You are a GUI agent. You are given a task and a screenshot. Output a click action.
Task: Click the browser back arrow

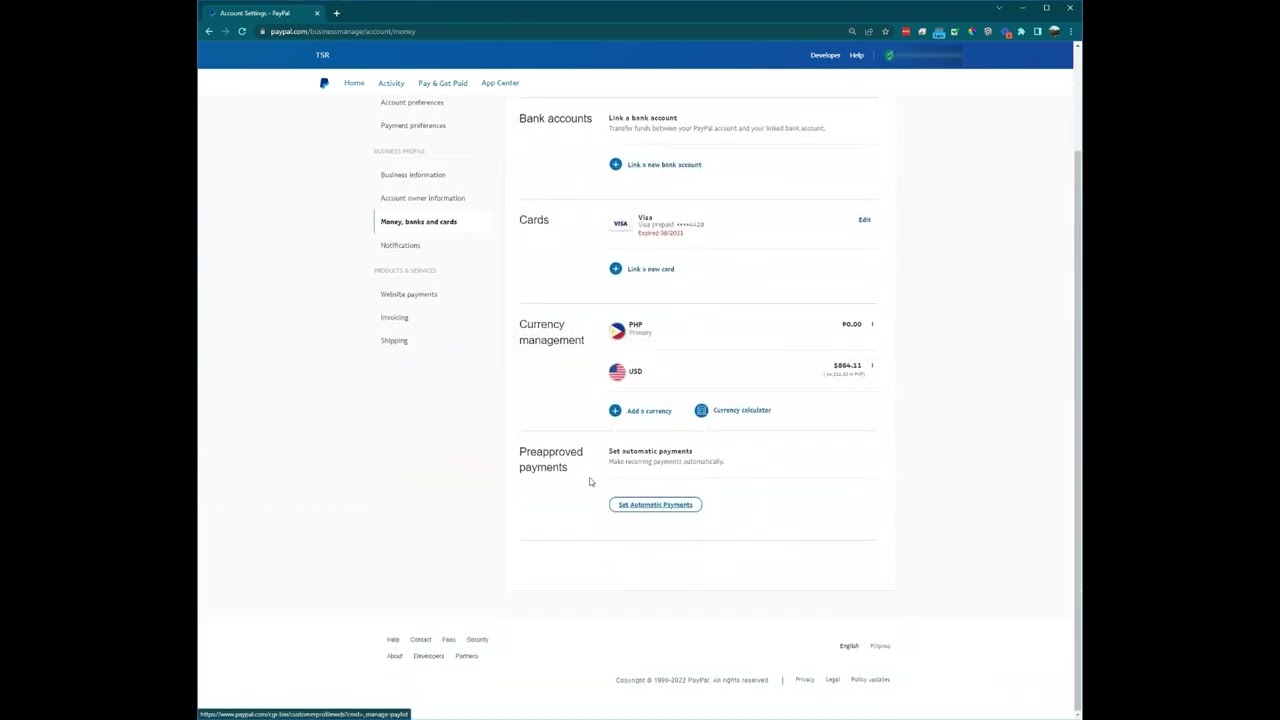point(209,31)
